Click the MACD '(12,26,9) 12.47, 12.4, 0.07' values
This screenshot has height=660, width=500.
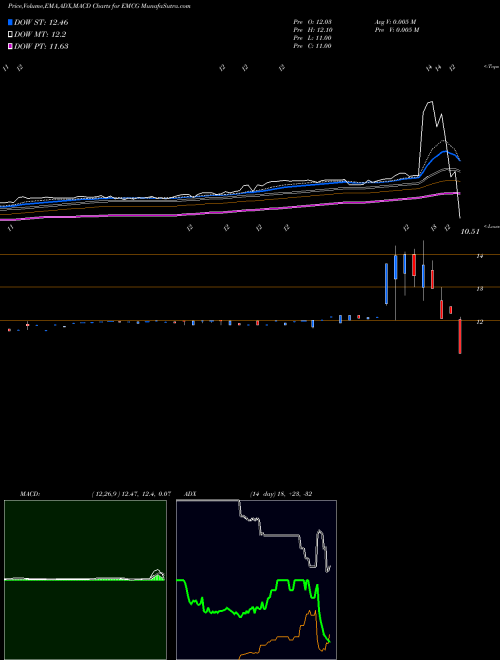[x=131, y=494]
